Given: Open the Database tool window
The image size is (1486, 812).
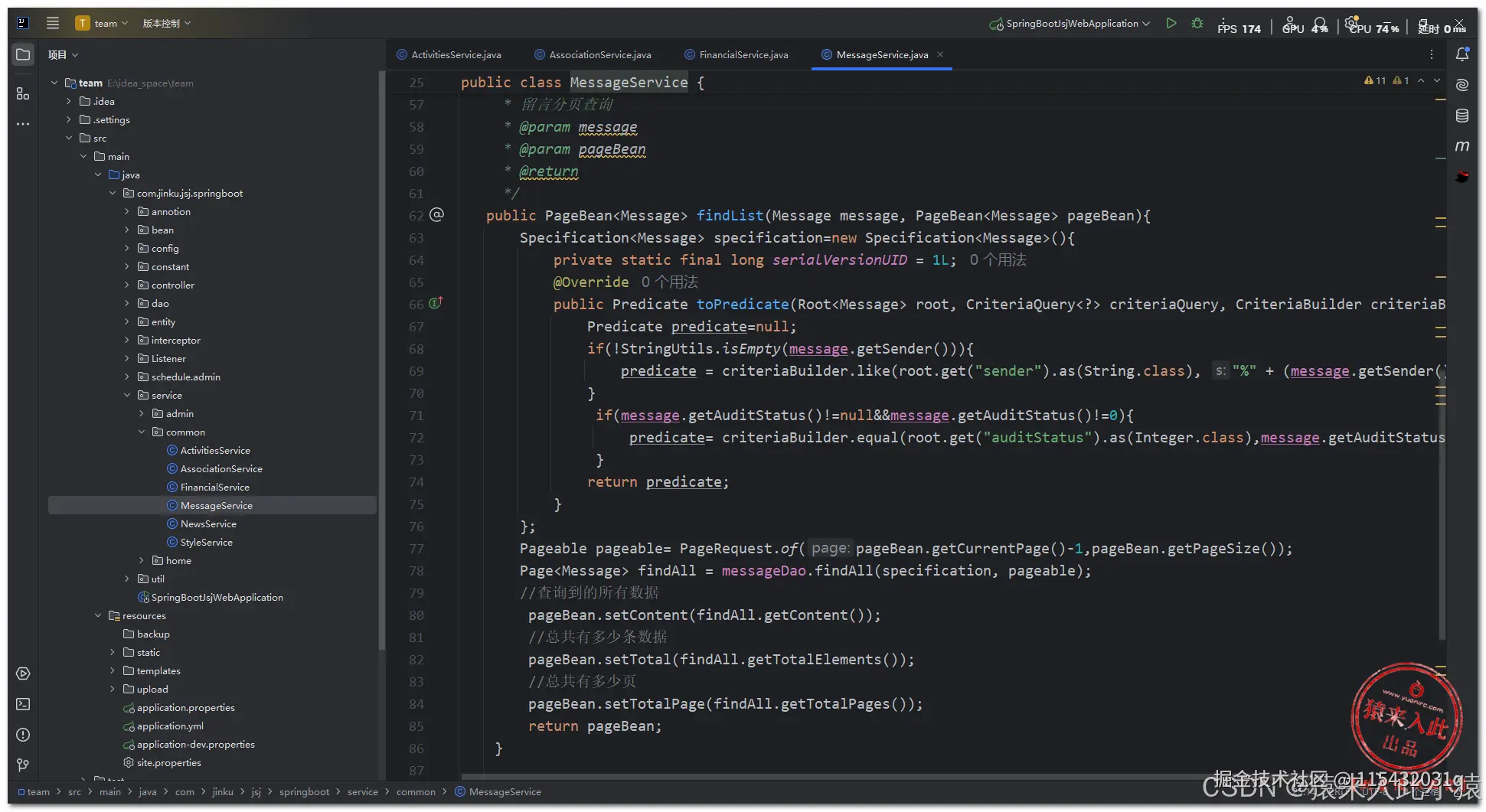Looking at the screenshot, I should [1462, 116].
